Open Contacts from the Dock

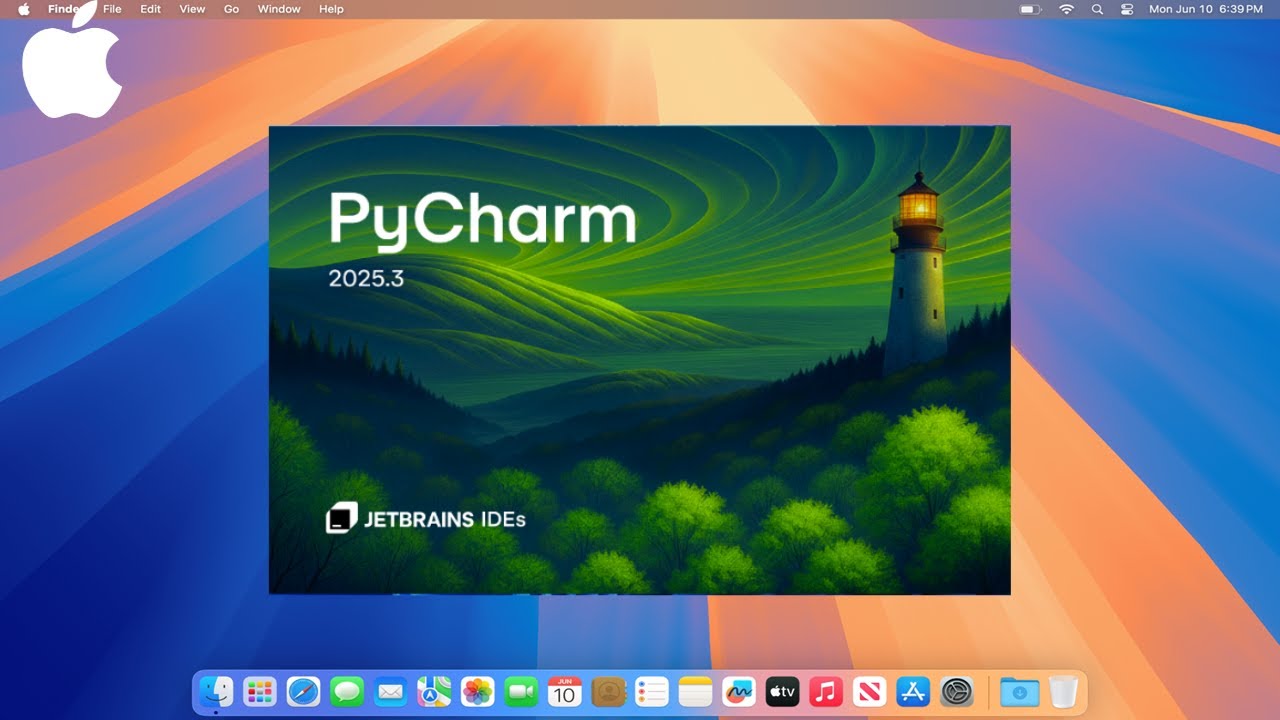(608, 691)
